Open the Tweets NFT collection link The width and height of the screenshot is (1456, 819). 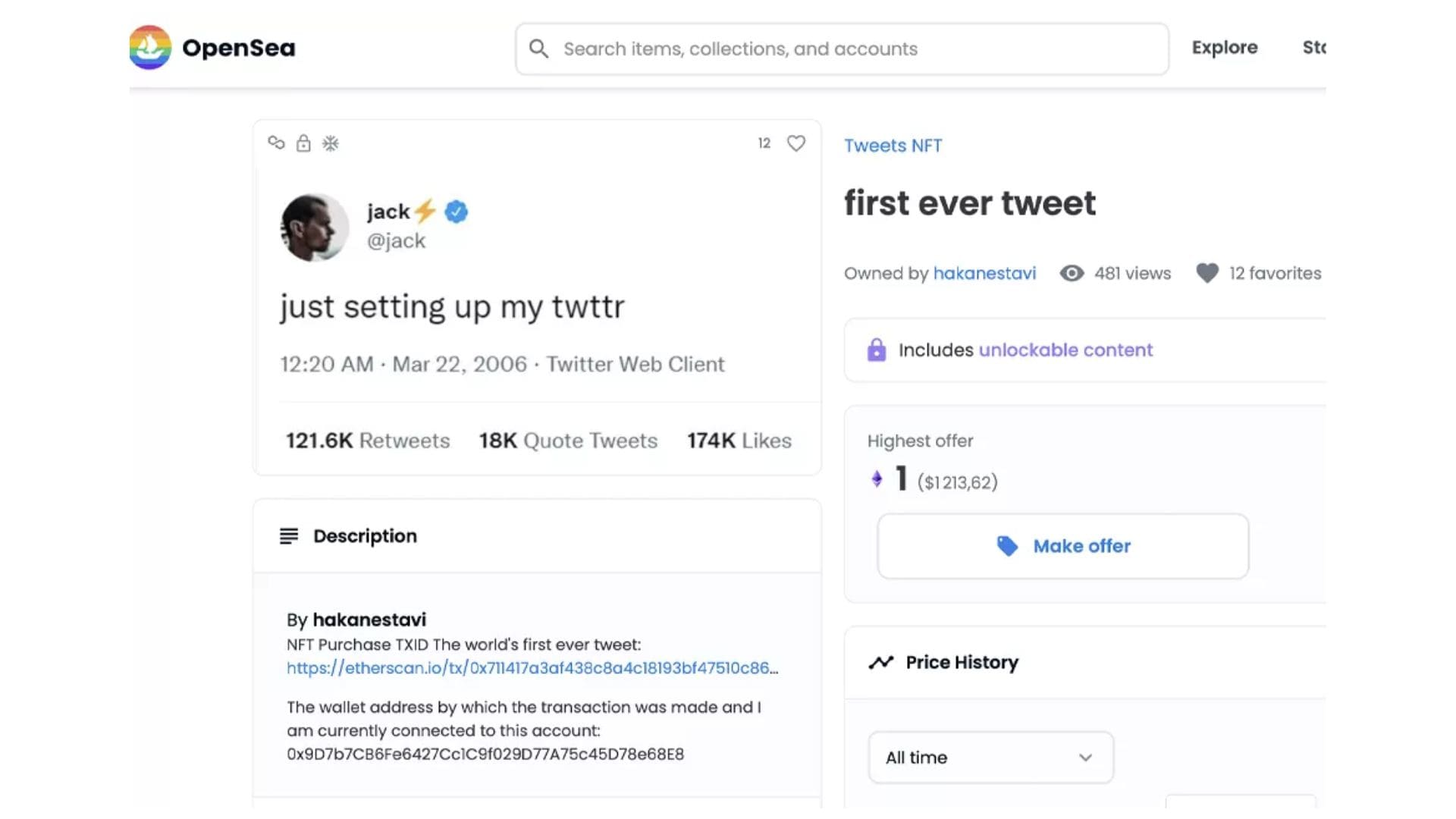click(x=893, y=146)
